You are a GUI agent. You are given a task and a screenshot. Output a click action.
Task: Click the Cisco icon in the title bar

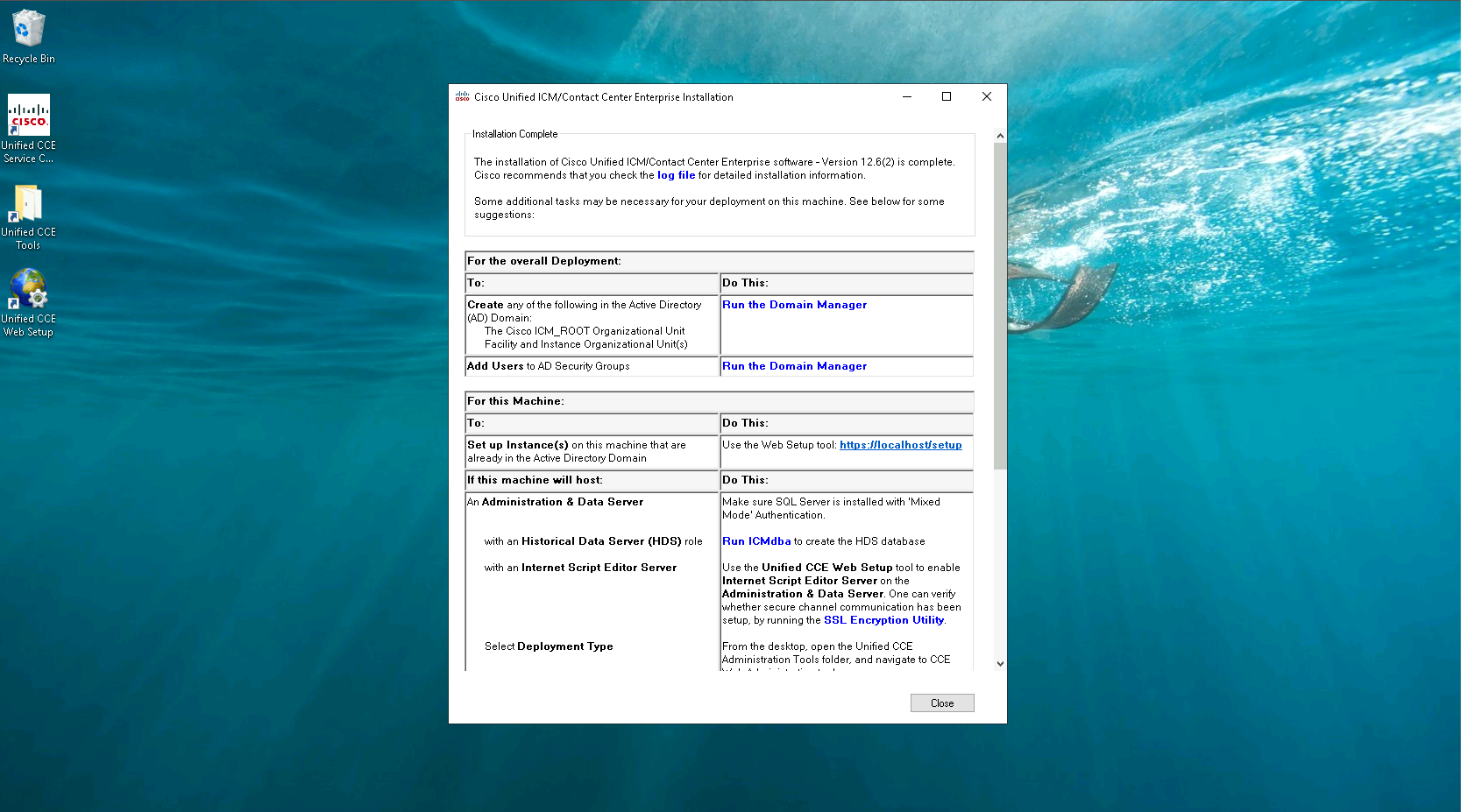tap(462, 97)
